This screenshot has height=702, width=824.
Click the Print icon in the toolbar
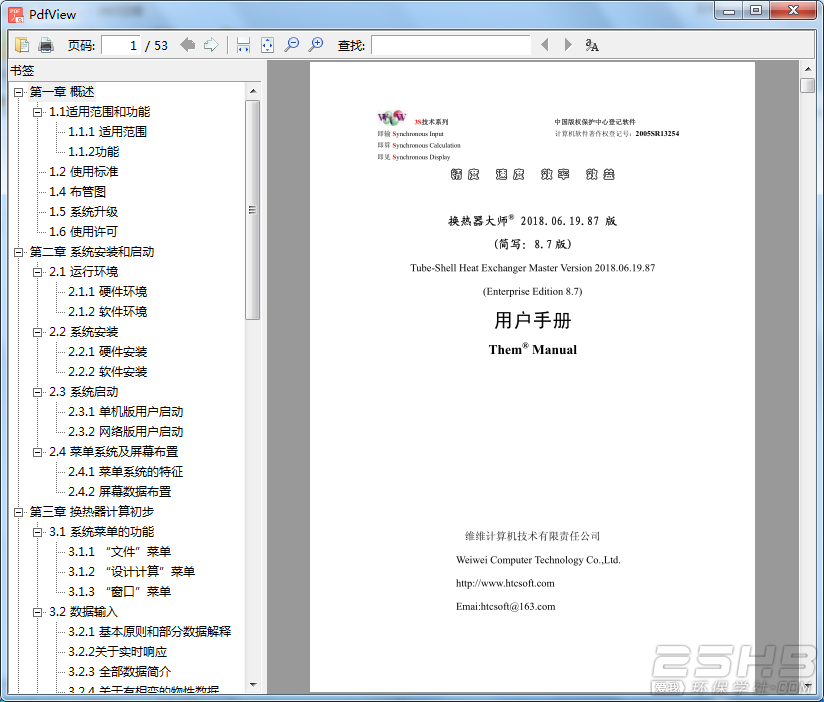pyautogui.click(x=46, y=45)
